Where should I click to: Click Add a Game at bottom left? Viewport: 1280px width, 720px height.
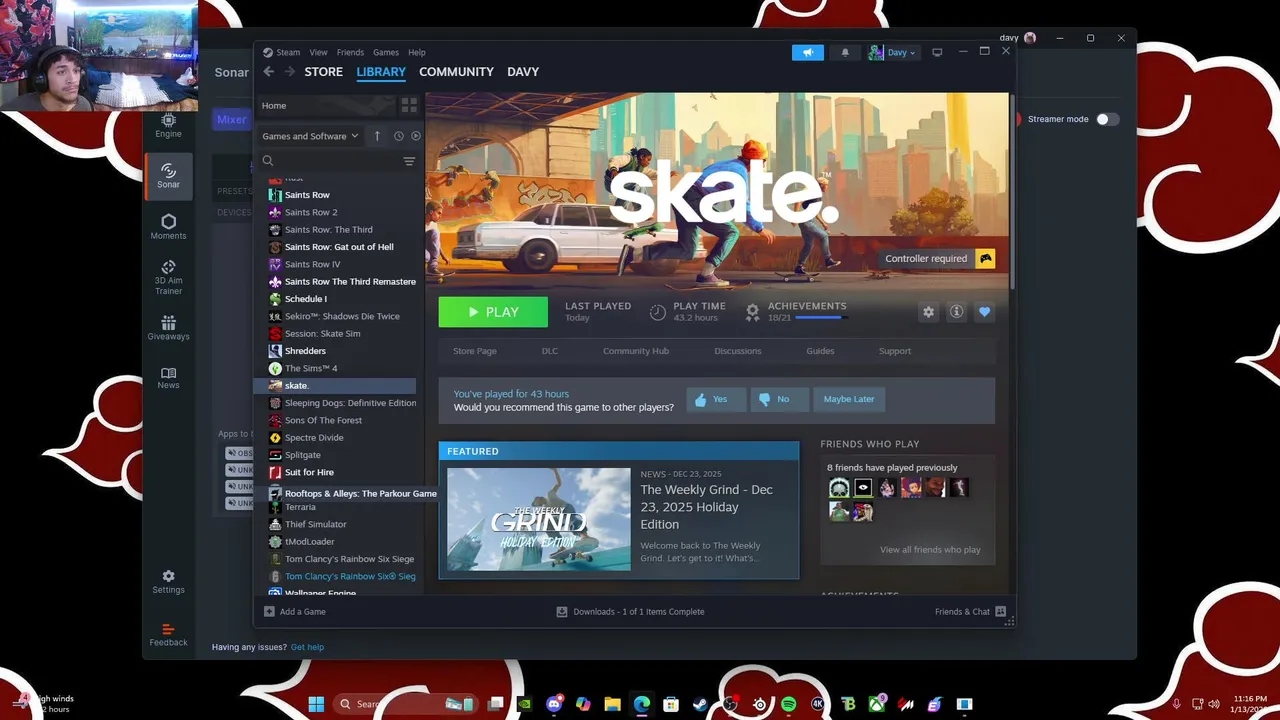295,612
